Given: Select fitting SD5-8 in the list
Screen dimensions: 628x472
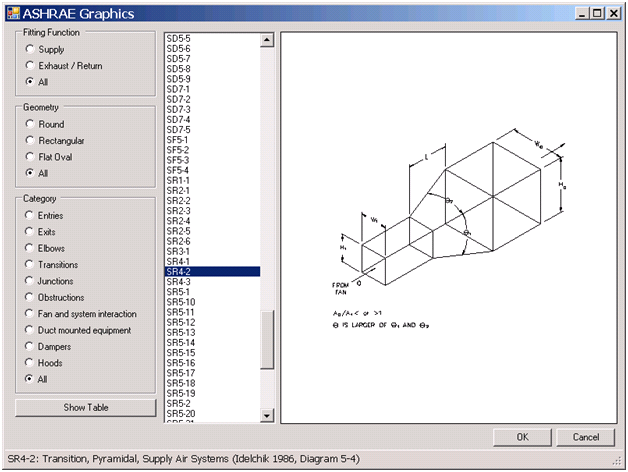Looking at the screenshot, I should (x=212, y=69).
